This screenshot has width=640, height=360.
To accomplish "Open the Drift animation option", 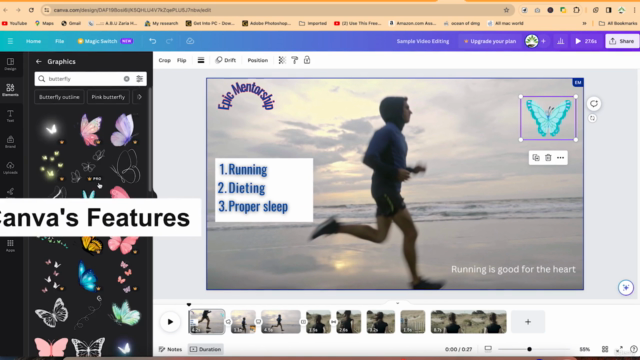I will [226, 60].
